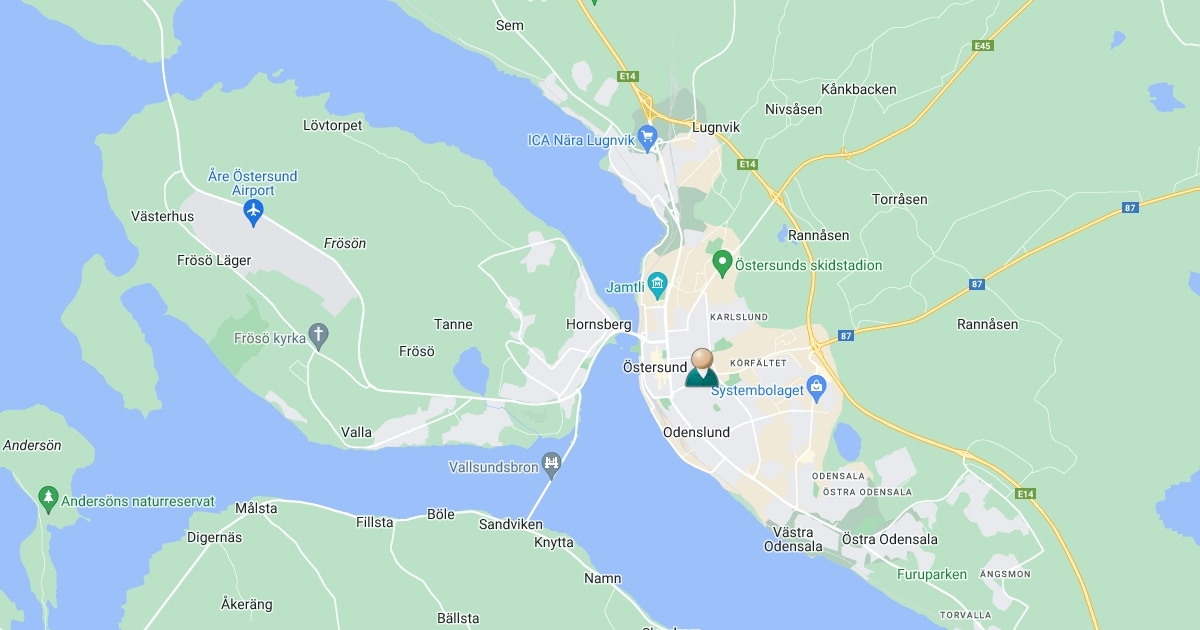This screenshot has height=630, width=1200.
Task: Select the Lugnvik place name
Action: coord(716,128)
